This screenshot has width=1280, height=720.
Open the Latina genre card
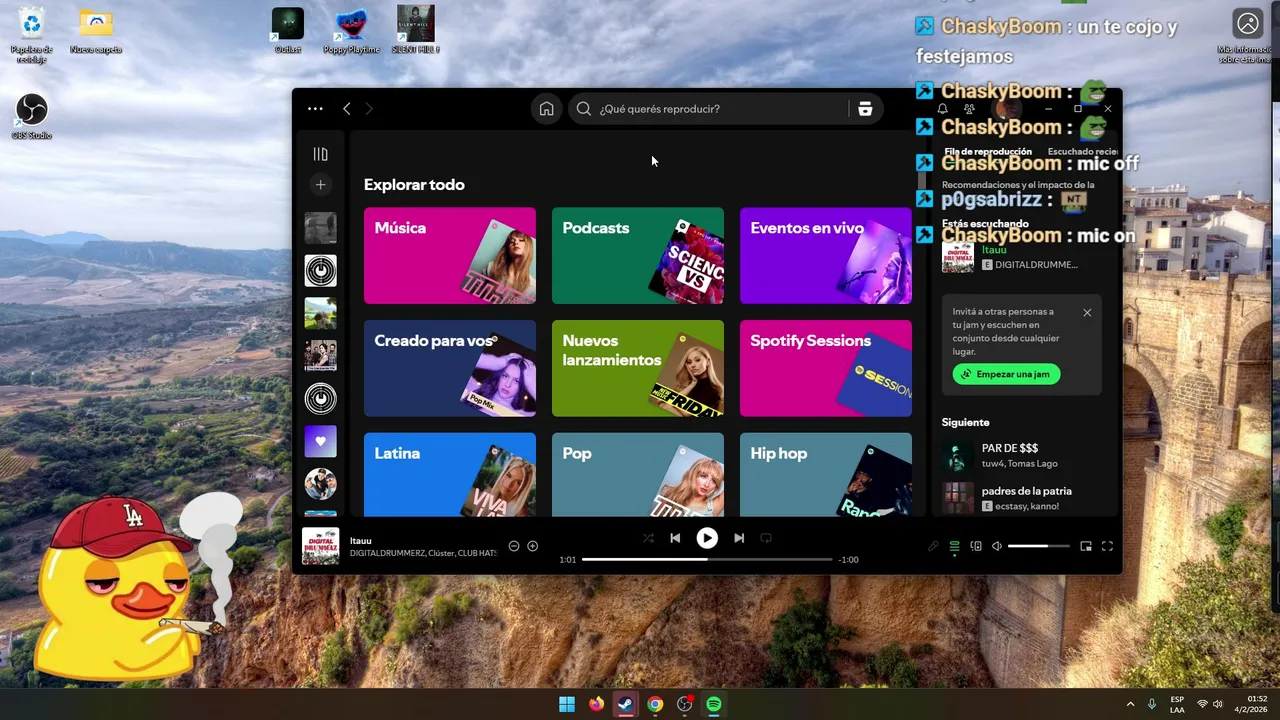450,474
